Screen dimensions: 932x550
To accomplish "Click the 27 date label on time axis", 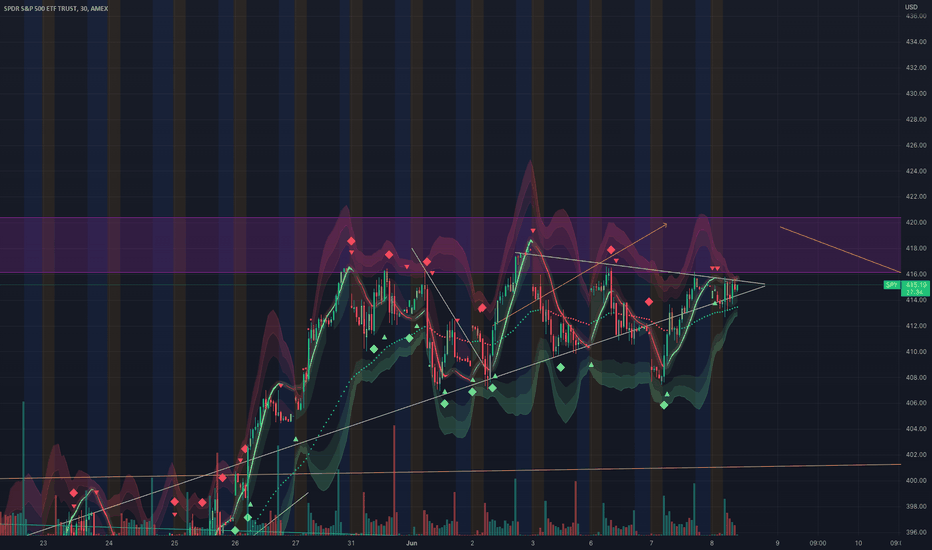I will [x=296, y=543].
